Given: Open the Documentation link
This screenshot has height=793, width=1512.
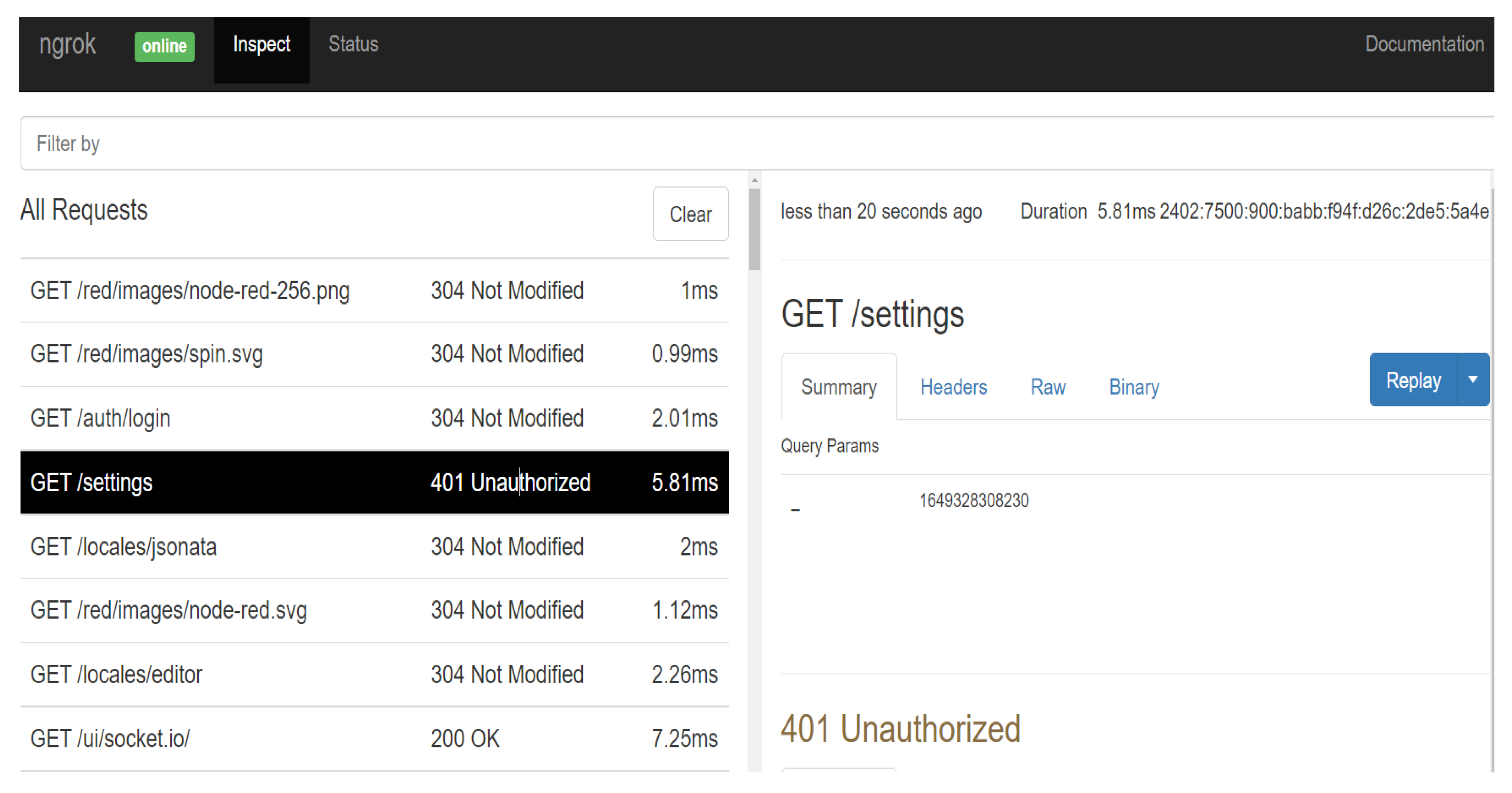Looking at the screenshot, I should [1424, 45].
